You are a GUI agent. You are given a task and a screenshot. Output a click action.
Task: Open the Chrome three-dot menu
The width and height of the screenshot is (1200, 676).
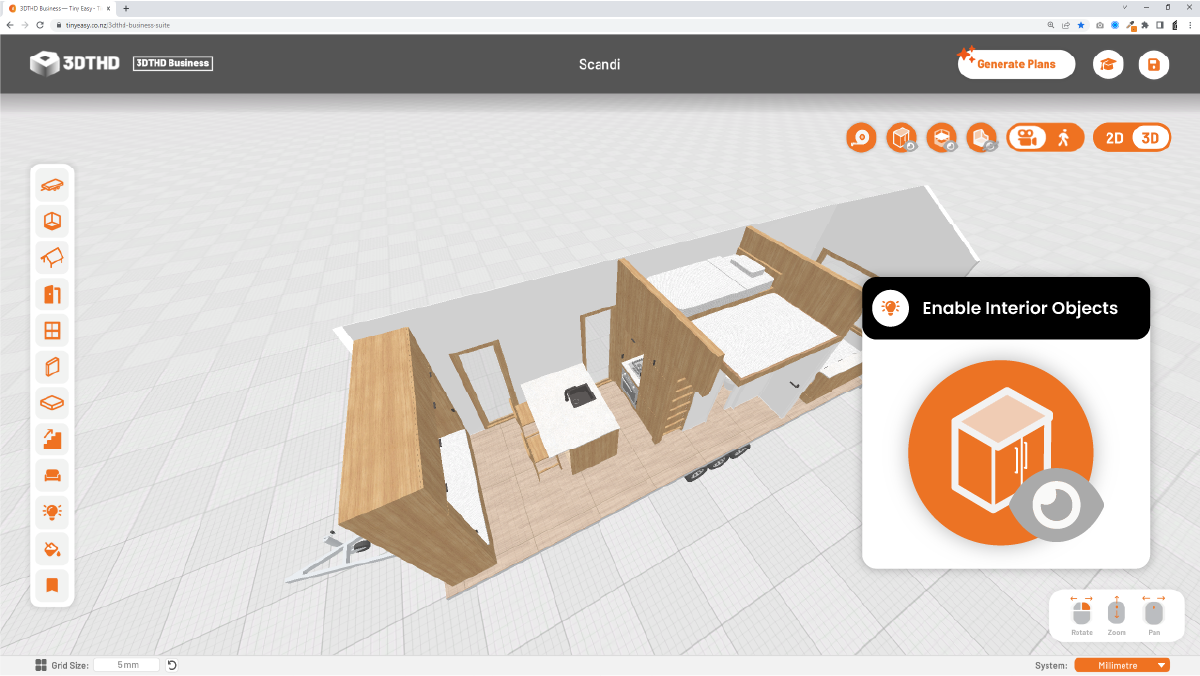1190,25
